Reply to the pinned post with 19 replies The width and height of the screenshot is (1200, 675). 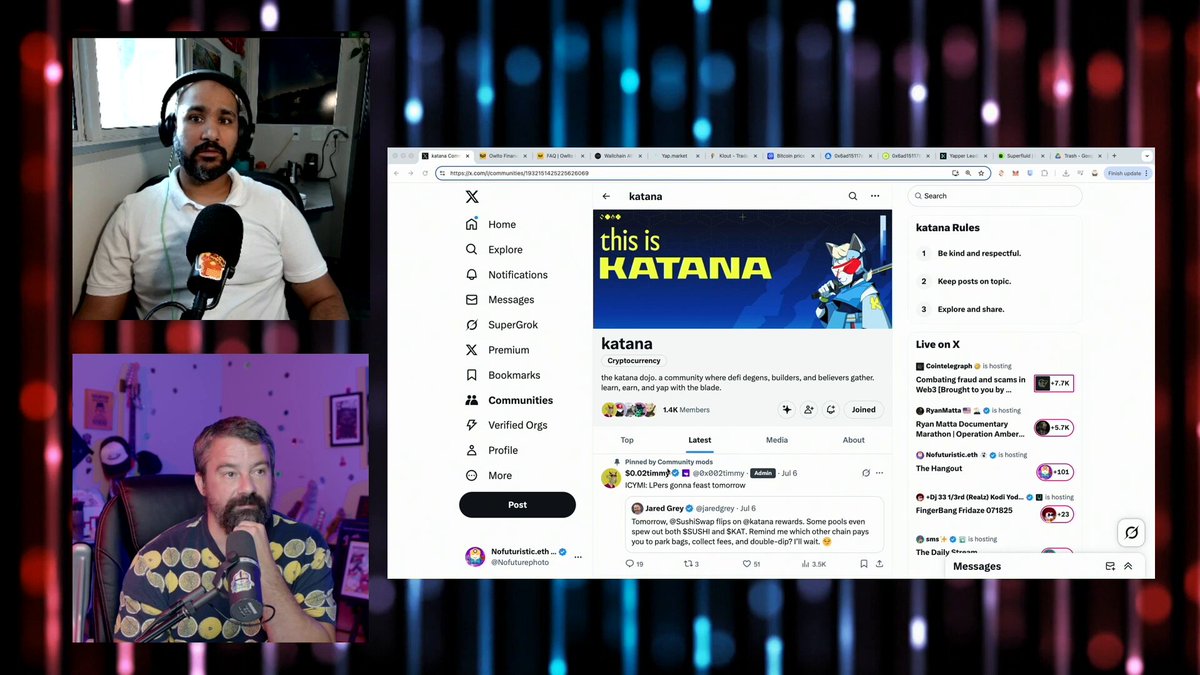point(634,564)
